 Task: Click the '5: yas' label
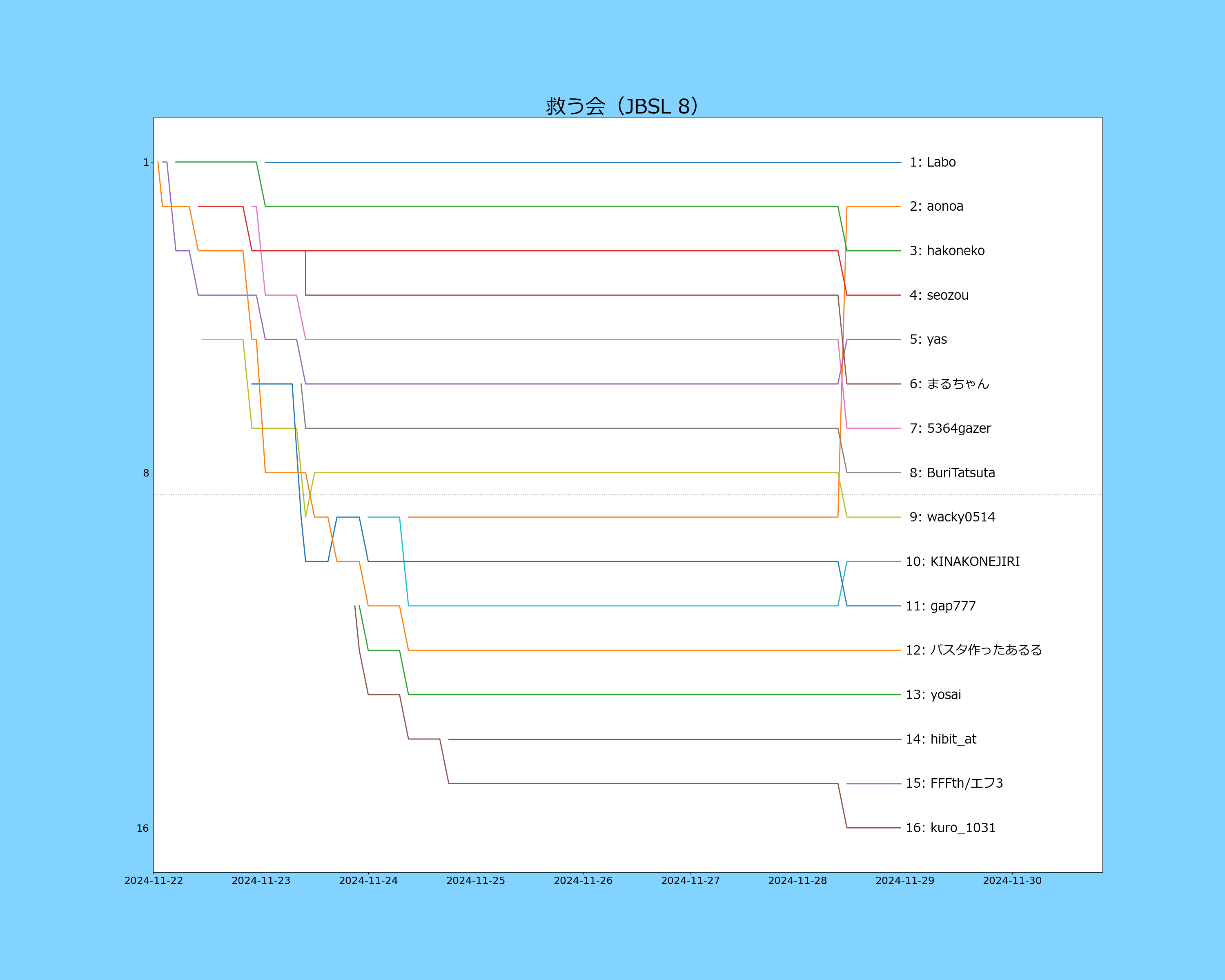tap(928, 340)
